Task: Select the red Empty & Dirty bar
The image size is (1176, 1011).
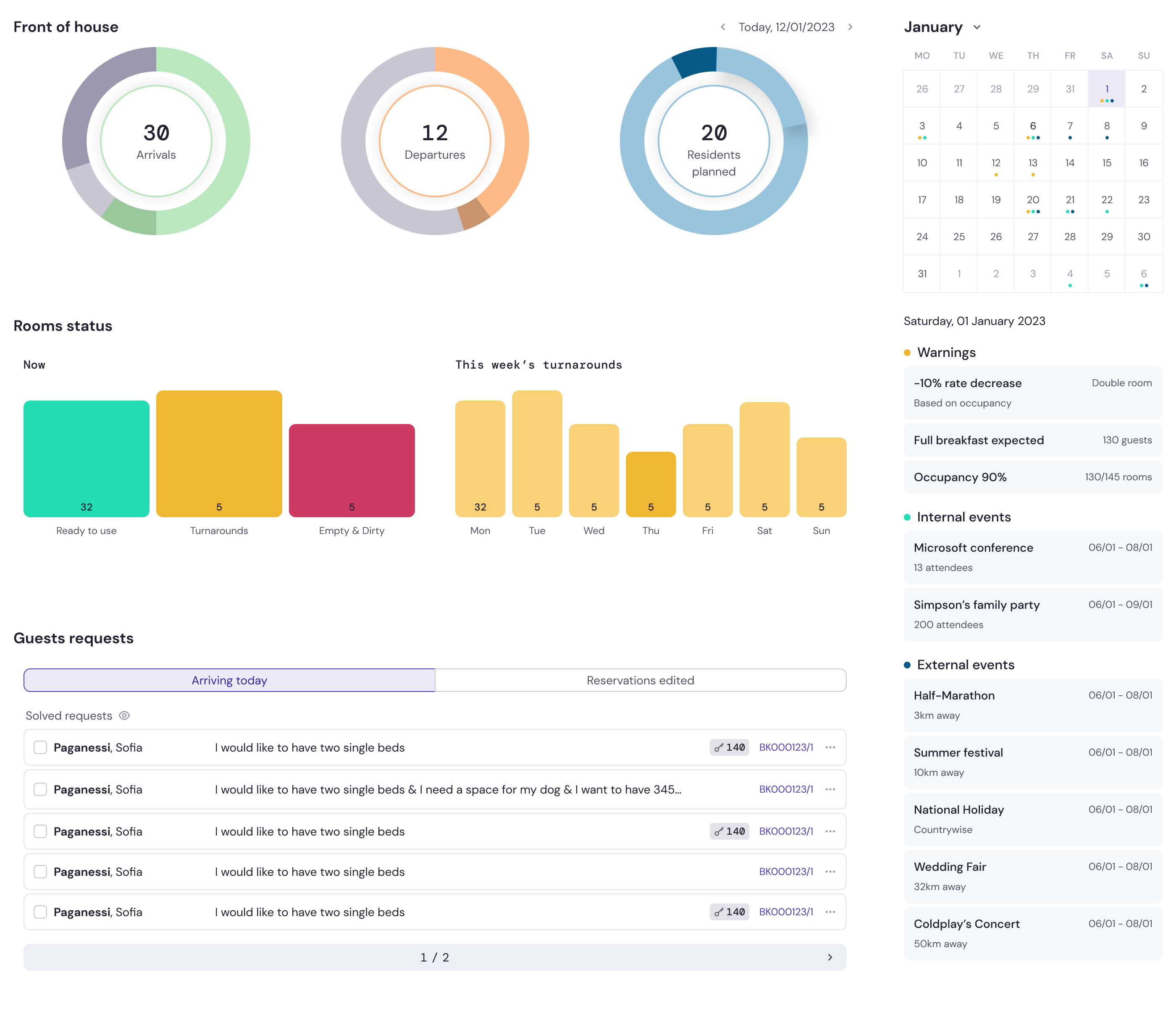Action: click(x=352, y=470)
